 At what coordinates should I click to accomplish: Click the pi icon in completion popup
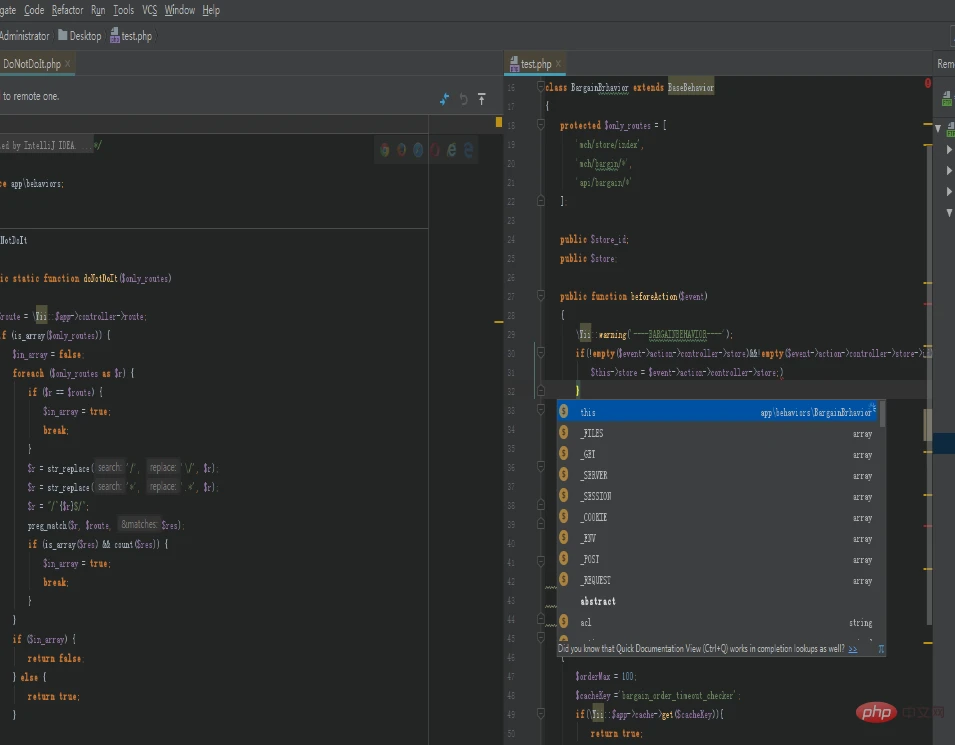(x=881, y=649)
